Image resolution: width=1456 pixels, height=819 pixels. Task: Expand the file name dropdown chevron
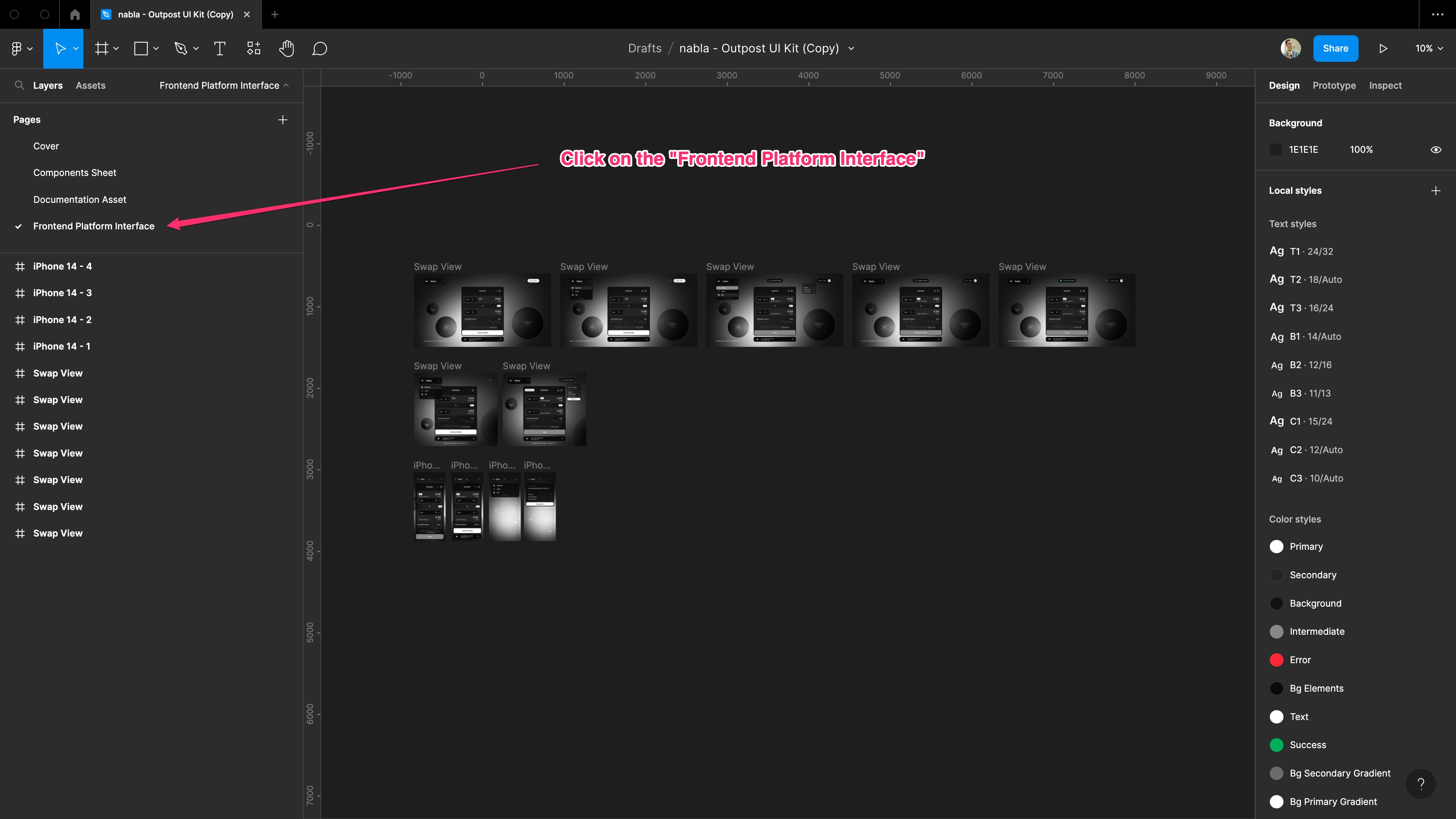tap(851, 49)
